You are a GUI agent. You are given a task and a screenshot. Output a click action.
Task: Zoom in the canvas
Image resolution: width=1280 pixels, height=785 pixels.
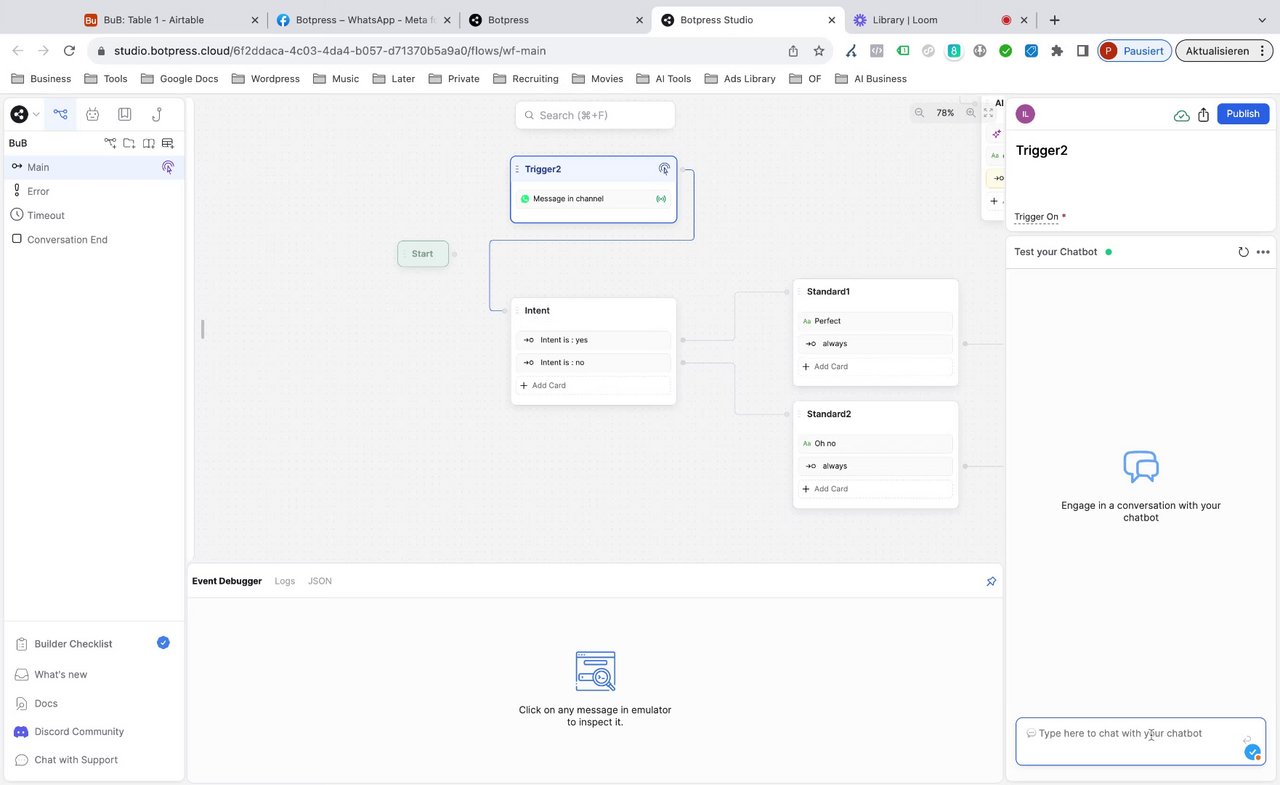pos(970,113)
